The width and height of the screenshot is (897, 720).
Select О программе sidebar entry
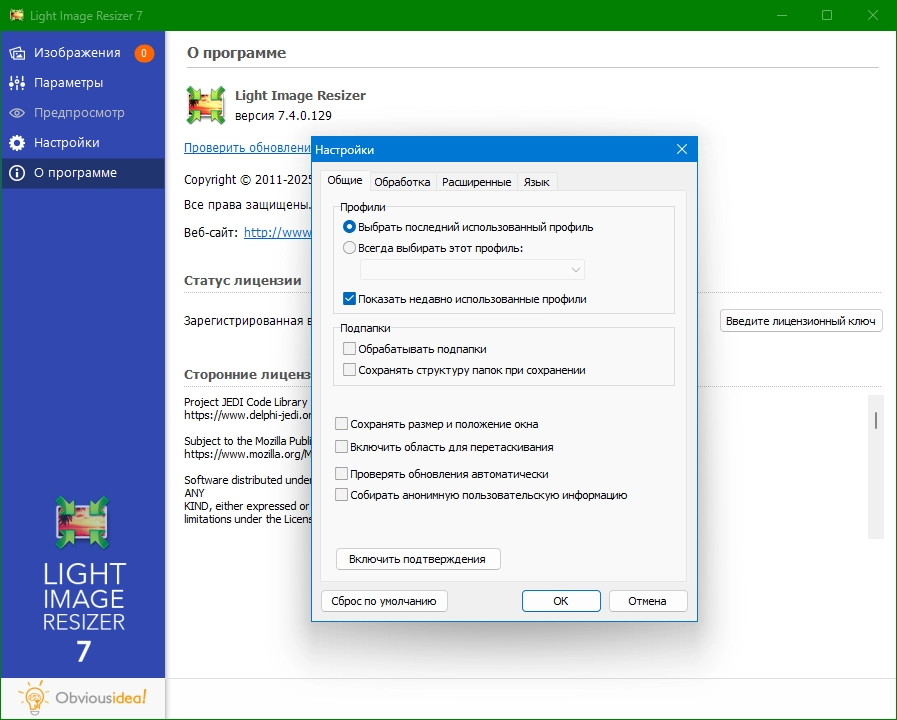tap(82, 173)
